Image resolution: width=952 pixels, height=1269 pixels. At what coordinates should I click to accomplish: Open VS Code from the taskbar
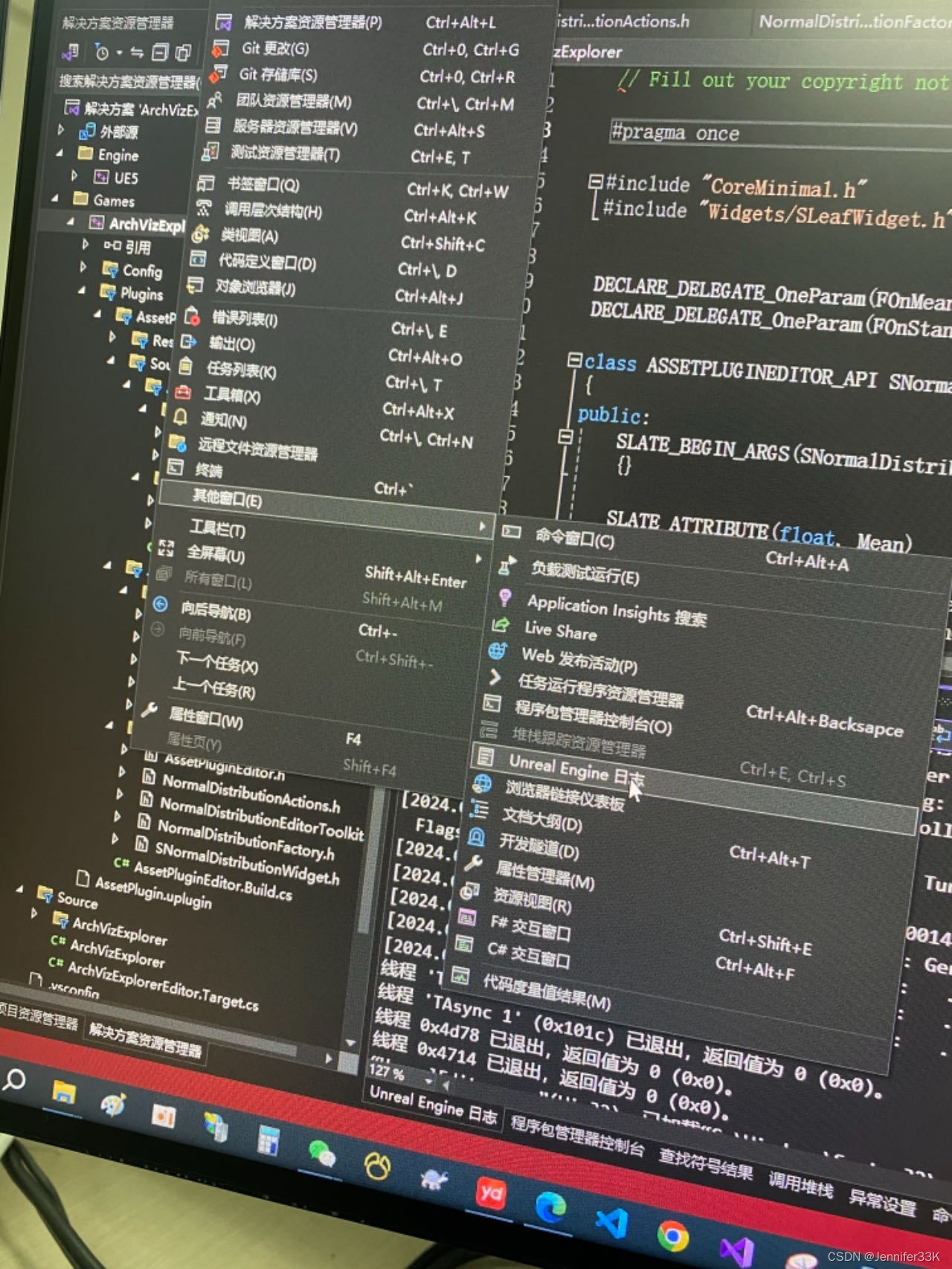point(611,1224)
